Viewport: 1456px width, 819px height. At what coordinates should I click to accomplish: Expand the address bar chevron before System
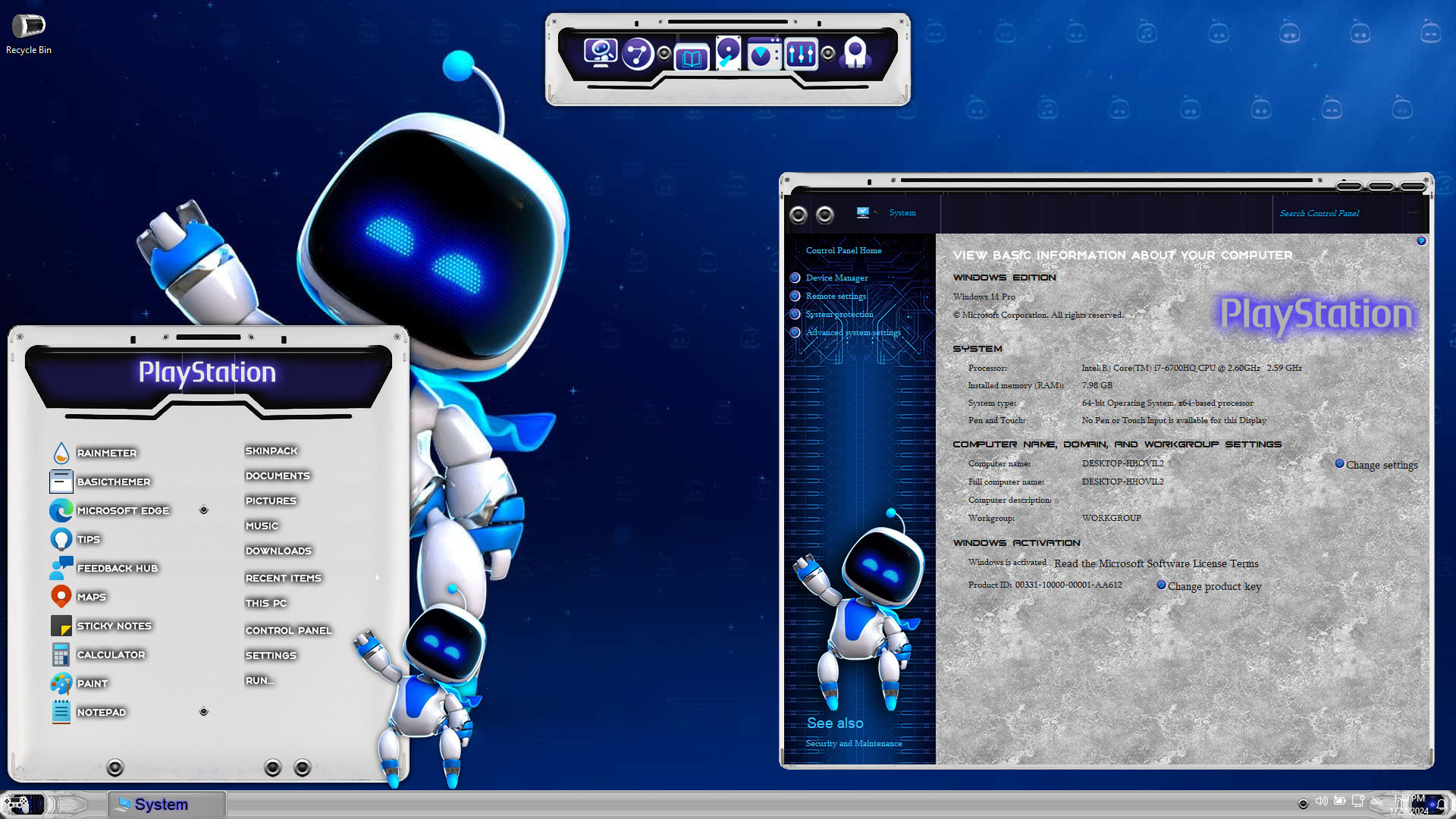click(876, 213)
